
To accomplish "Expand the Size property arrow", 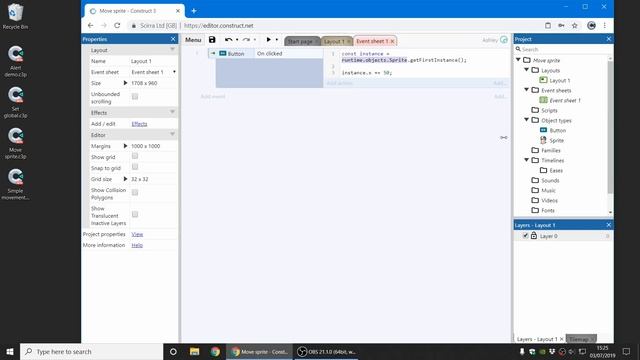I will pos(125,83).
